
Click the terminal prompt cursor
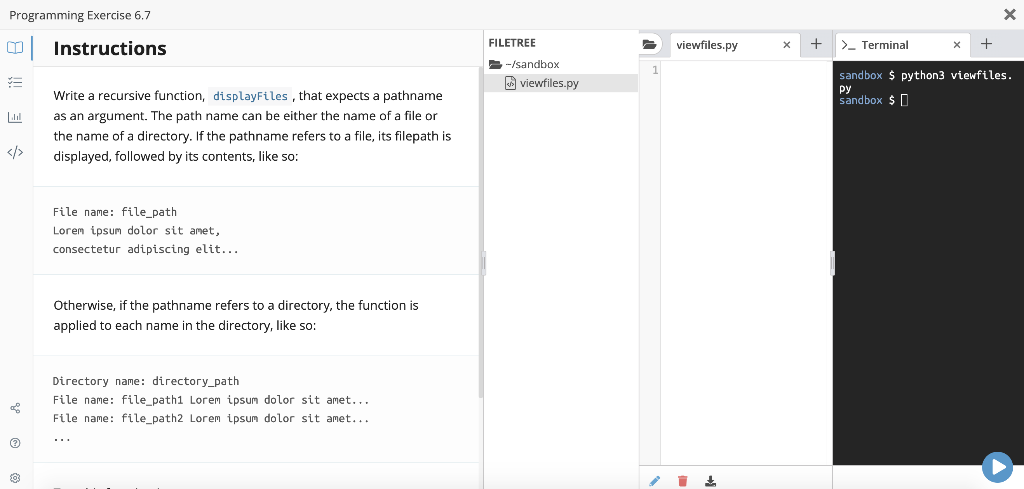[x=904, y=100]
